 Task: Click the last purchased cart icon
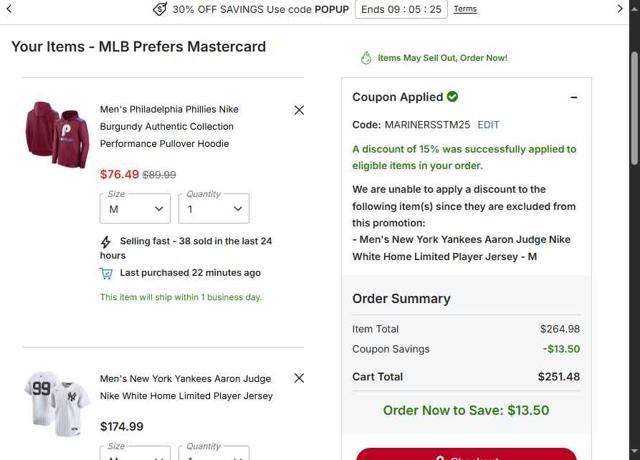click(x=106, y=273)
